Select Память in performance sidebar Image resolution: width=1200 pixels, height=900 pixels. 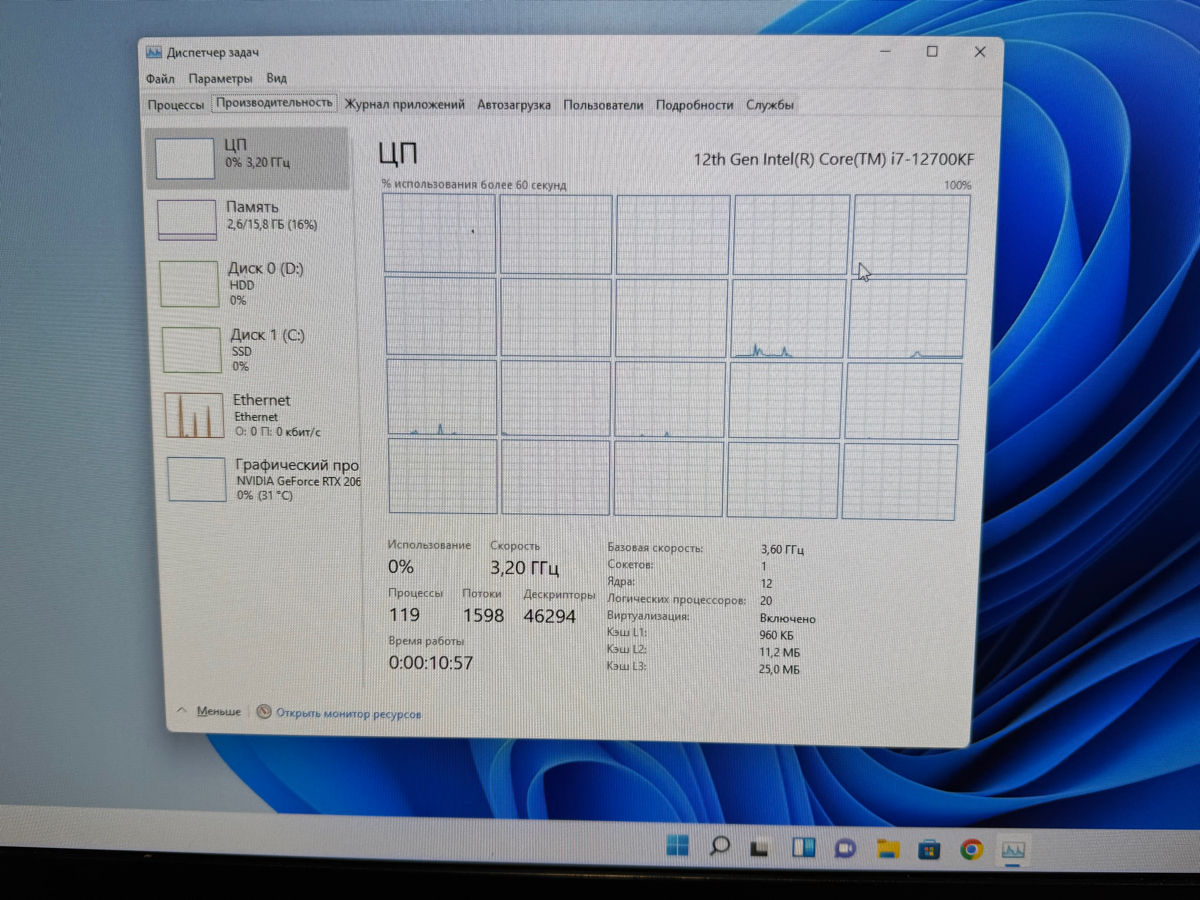pos(250,218)
